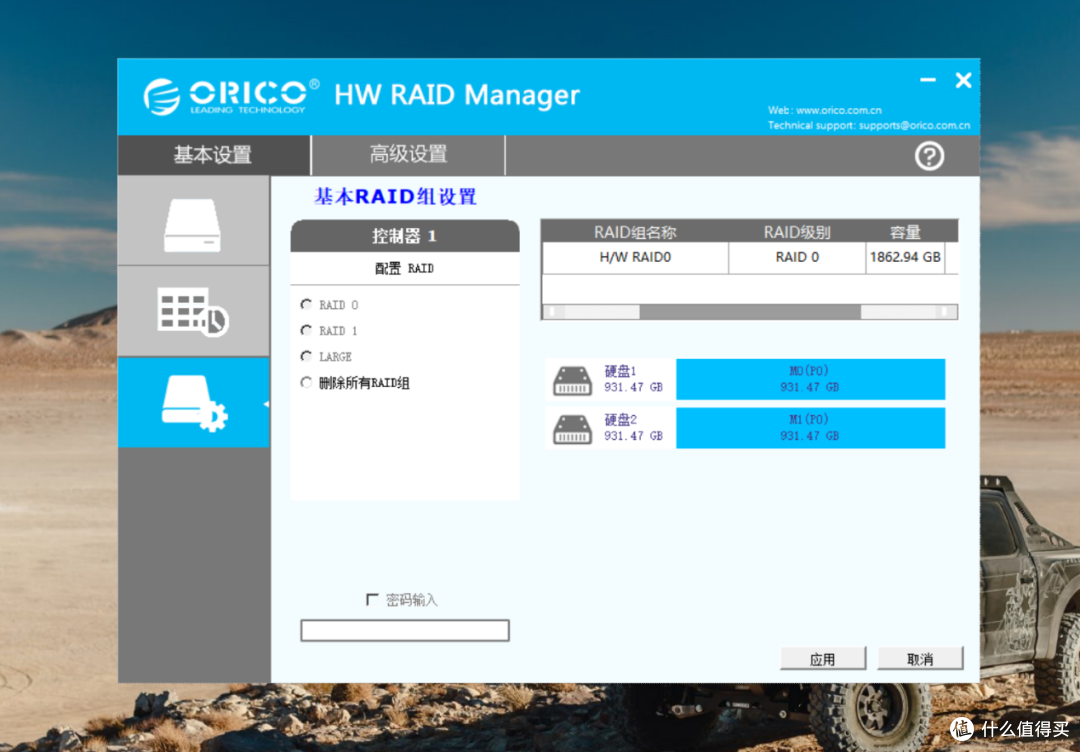Screen dimensions: 1080x752
Task: Select the M0(P0) disk member bar
Action: (x=810, y=379)
